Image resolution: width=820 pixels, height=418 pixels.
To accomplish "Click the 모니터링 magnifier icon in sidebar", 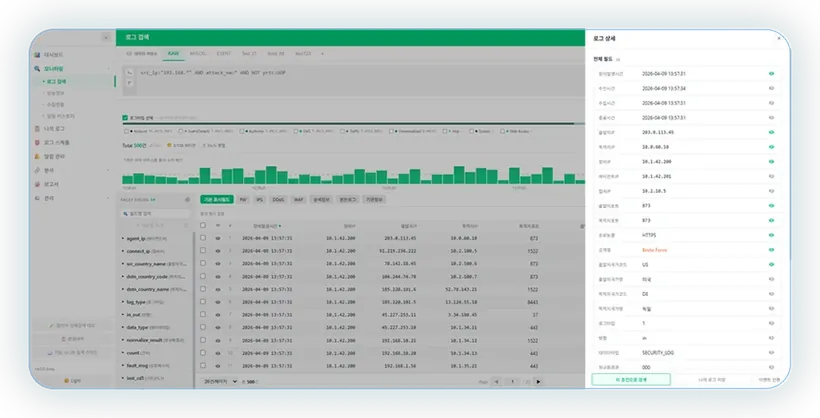I will [x=37, y=69].
